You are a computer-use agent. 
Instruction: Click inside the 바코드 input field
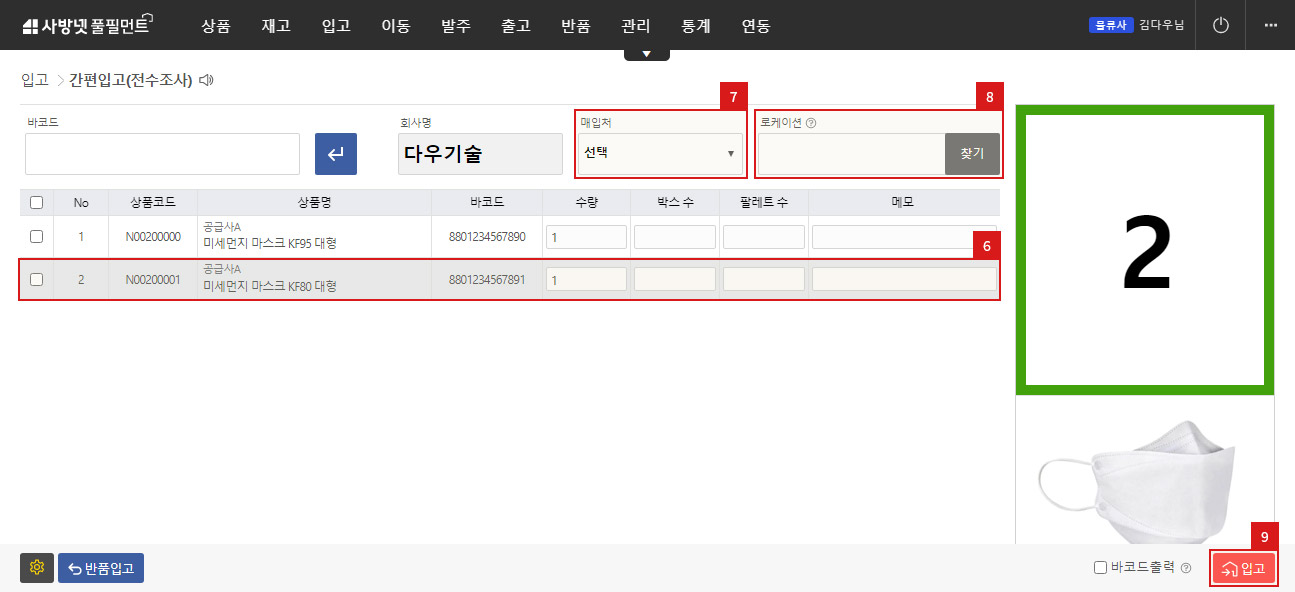160,154
